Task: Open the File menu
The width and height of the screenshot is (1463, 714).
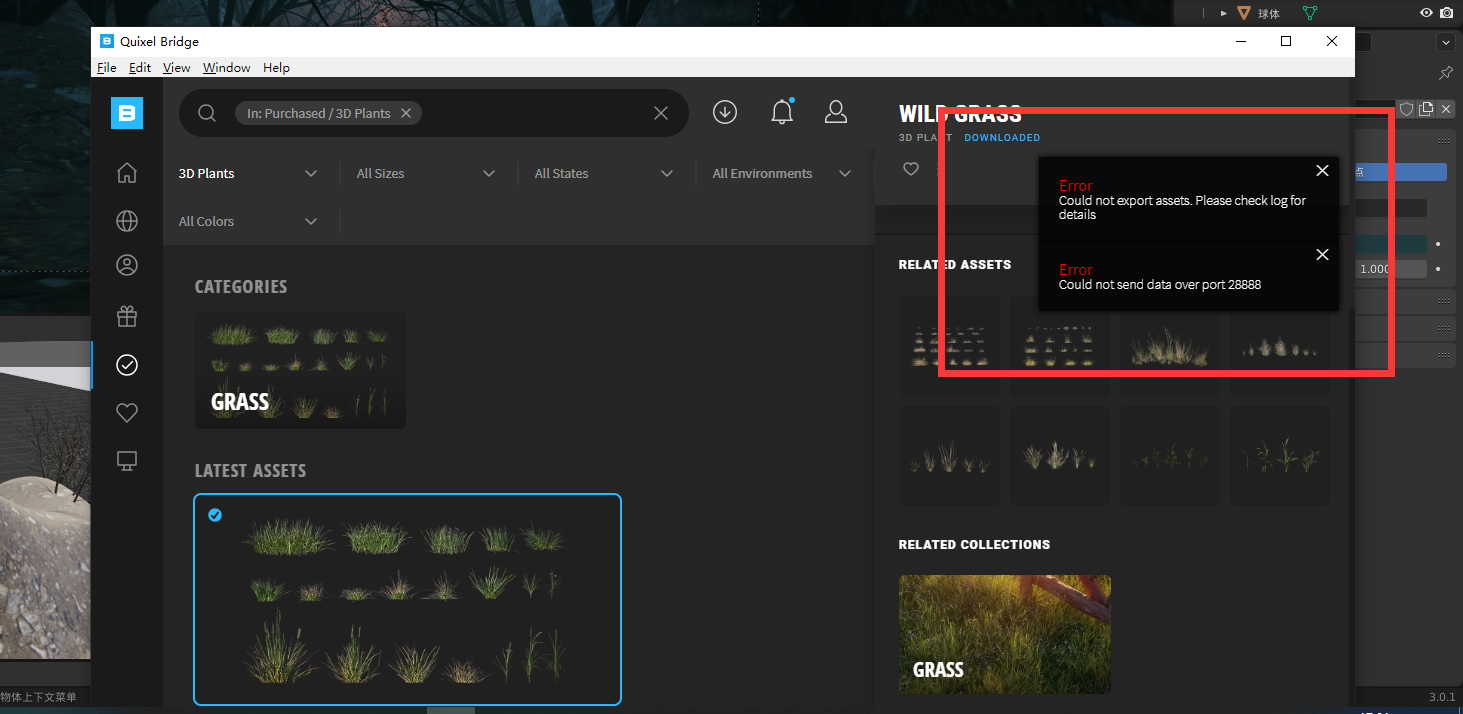Action: [x=107, y=67]
